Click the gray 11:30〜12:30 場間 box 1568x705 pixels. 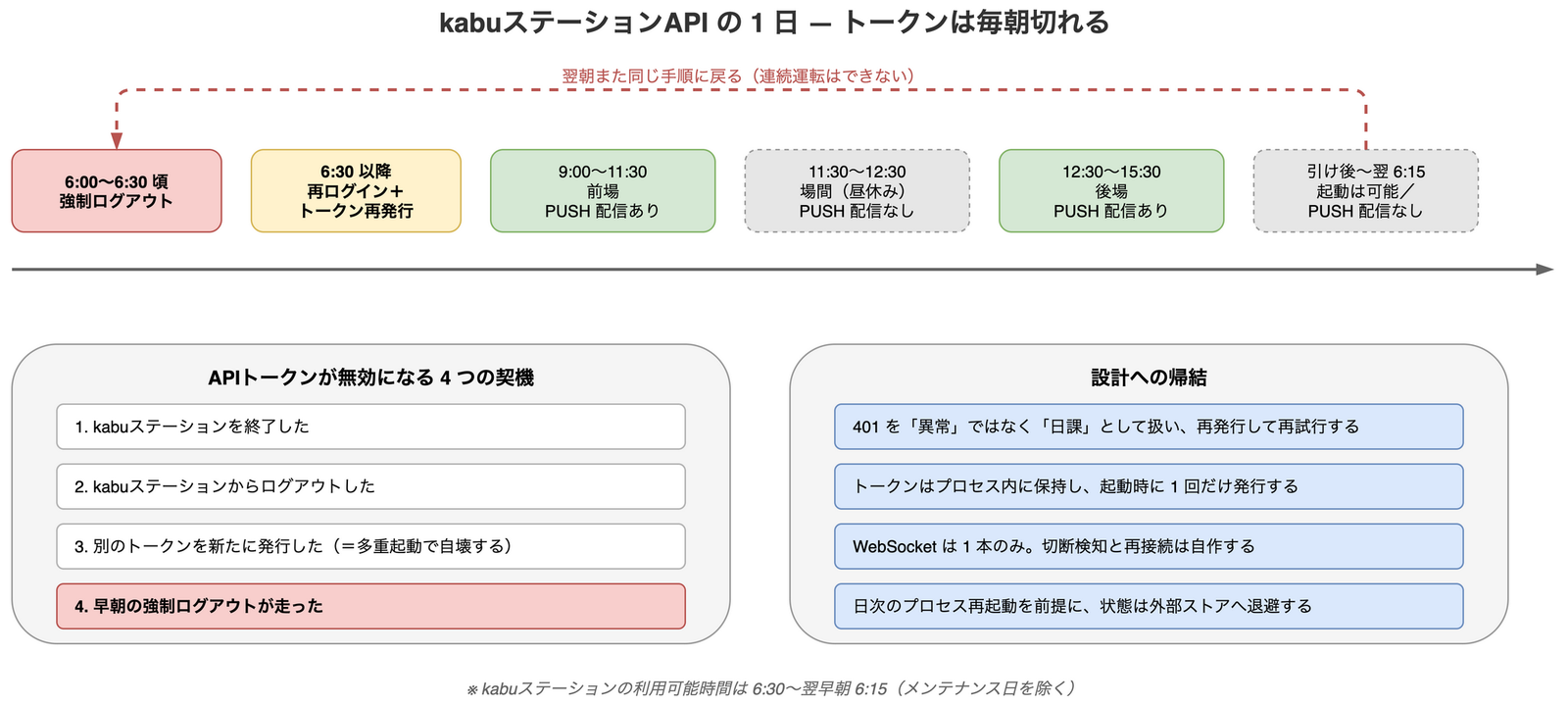[857, 191]
